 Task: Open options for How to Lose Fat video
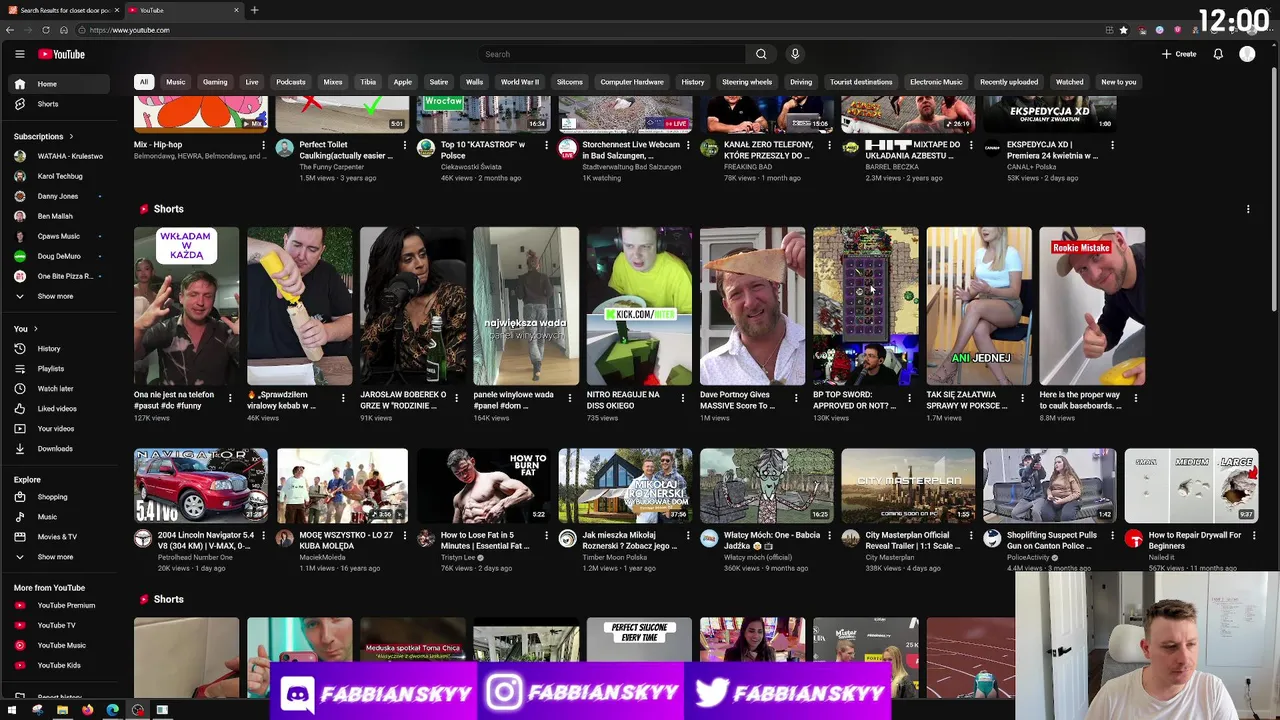pos(546,536)
